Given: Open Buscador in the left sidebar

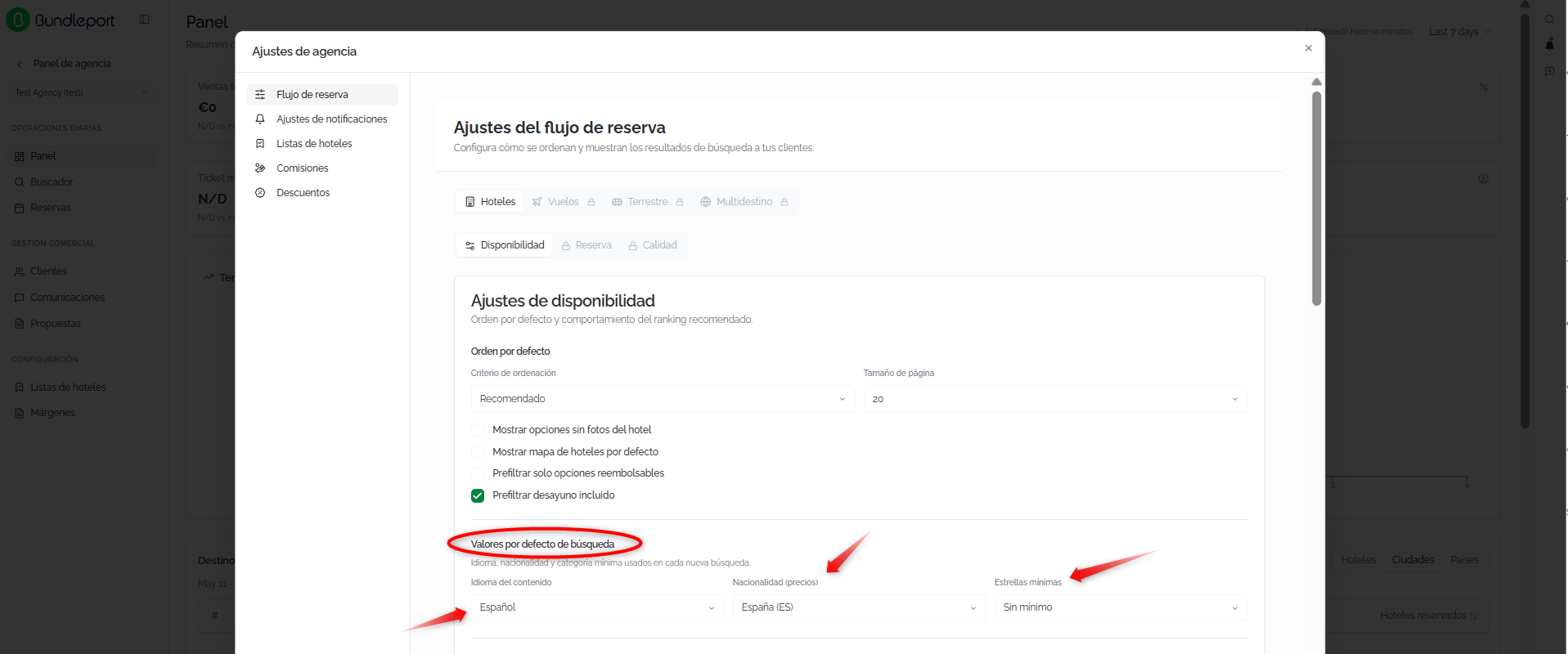Looking at the screenshot, I should point(81,182).
